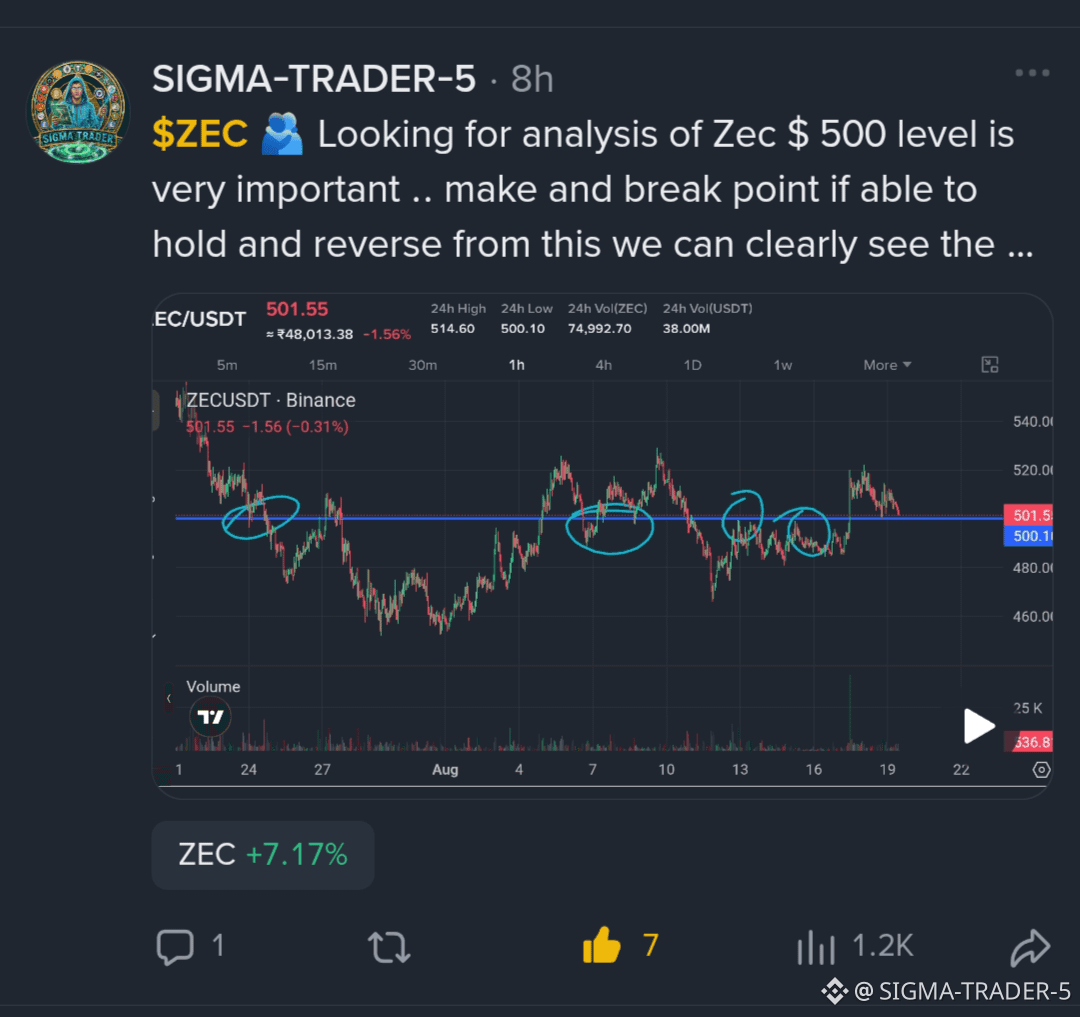
Task: Open comments via the speech bubble icon
Action: (x=175, y=947)
